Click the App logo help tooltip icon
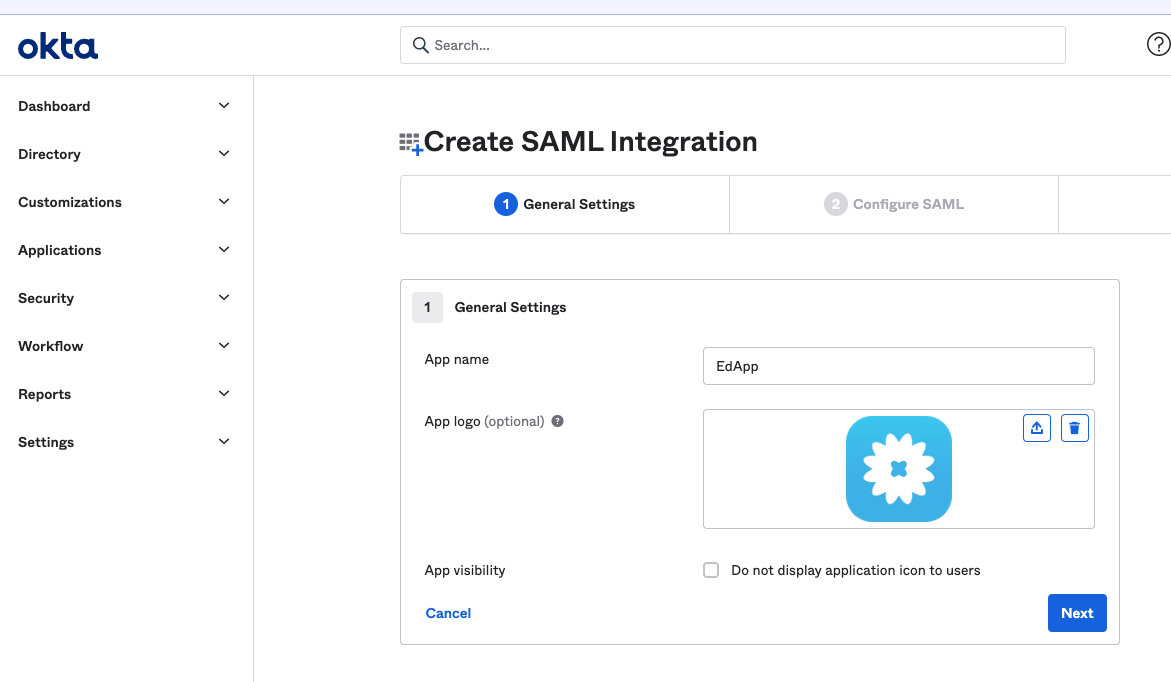Image resolution: width=1171 pixels, height=682 pixels. 557,421
